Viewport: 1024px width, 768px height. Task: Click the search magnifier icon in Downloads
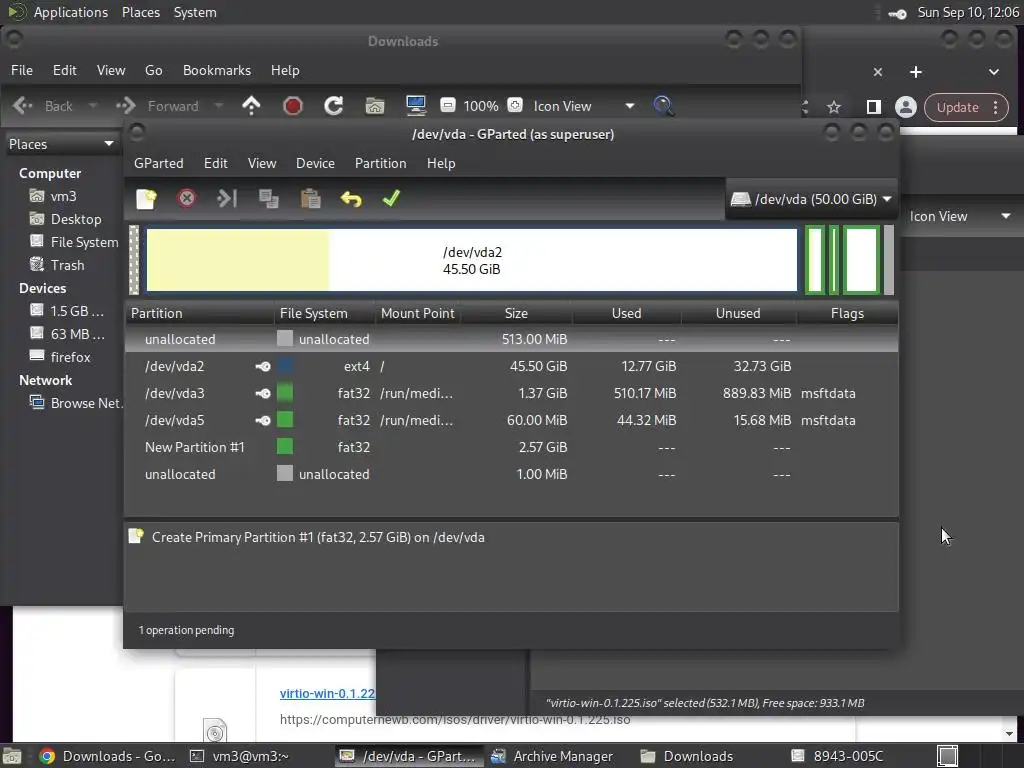(663, 105)
